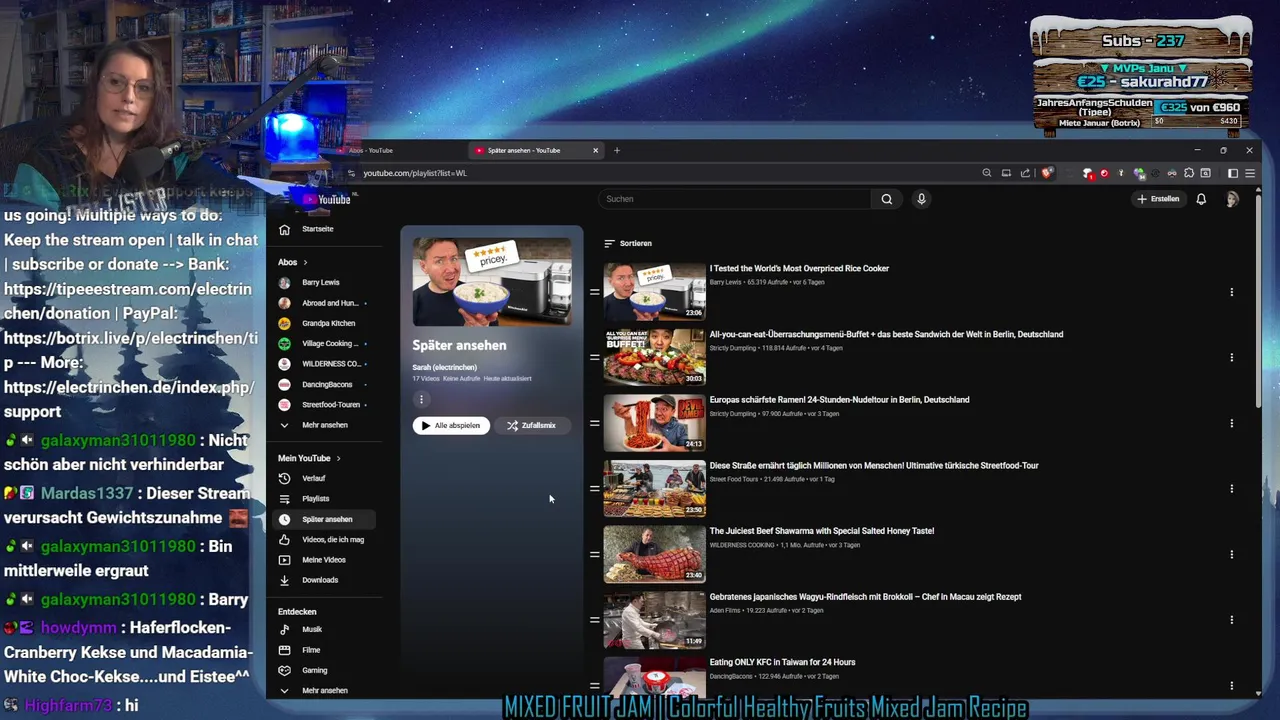Expand Mehr ansehen under subscriptions
Image resolution: width=1280 pixels, height=720 pixels.
coord(325,425)
